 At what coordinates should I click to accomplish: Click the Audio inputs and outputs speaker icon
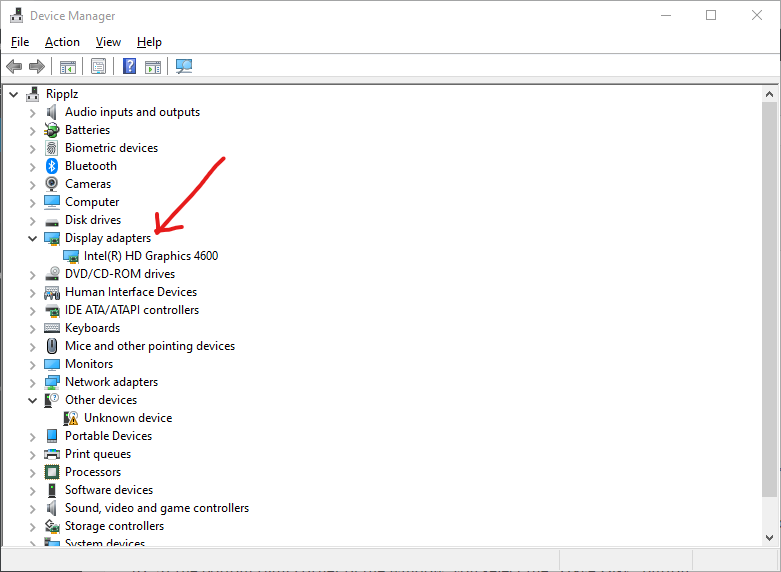(51, 112)
